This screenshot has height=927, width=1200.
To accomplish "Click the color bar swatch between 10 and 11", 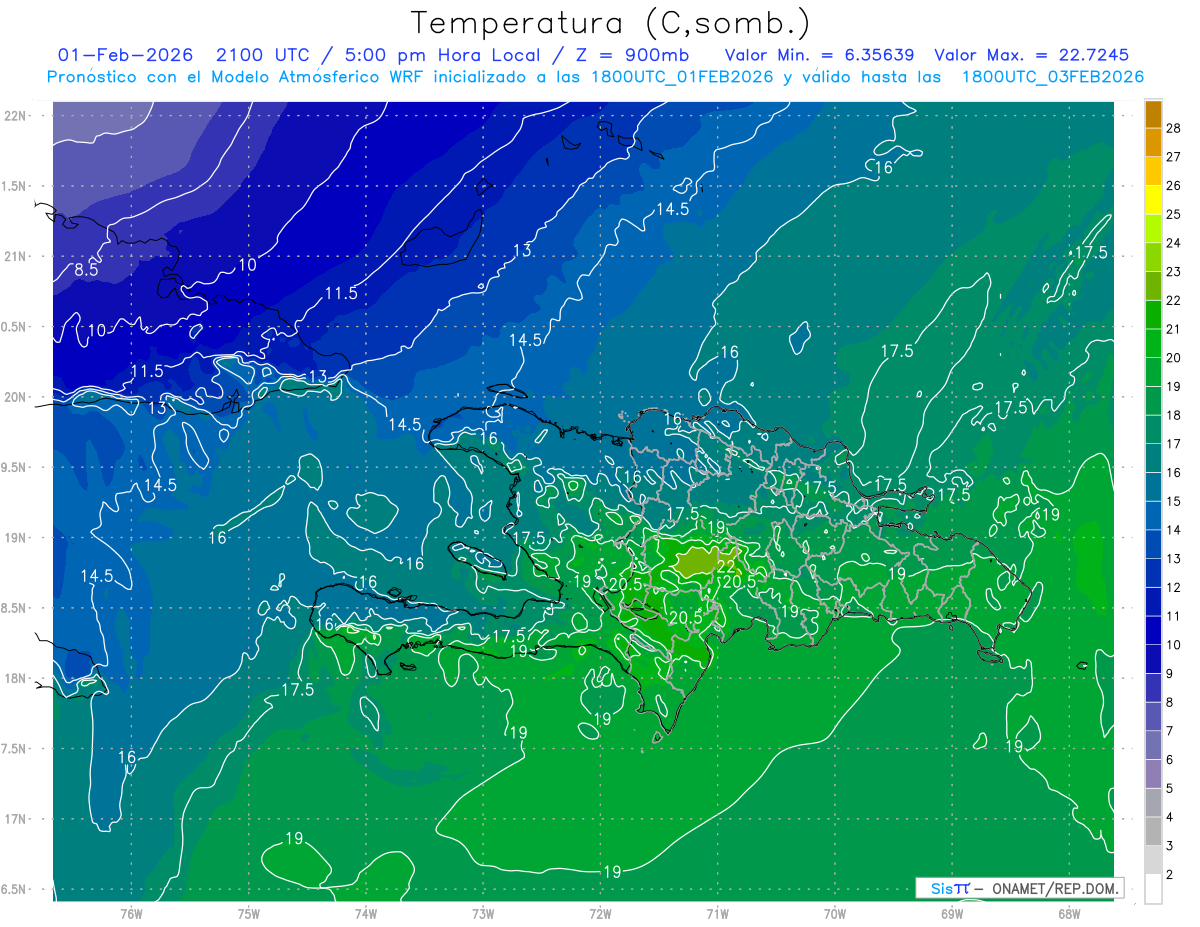I will 1153,631.
